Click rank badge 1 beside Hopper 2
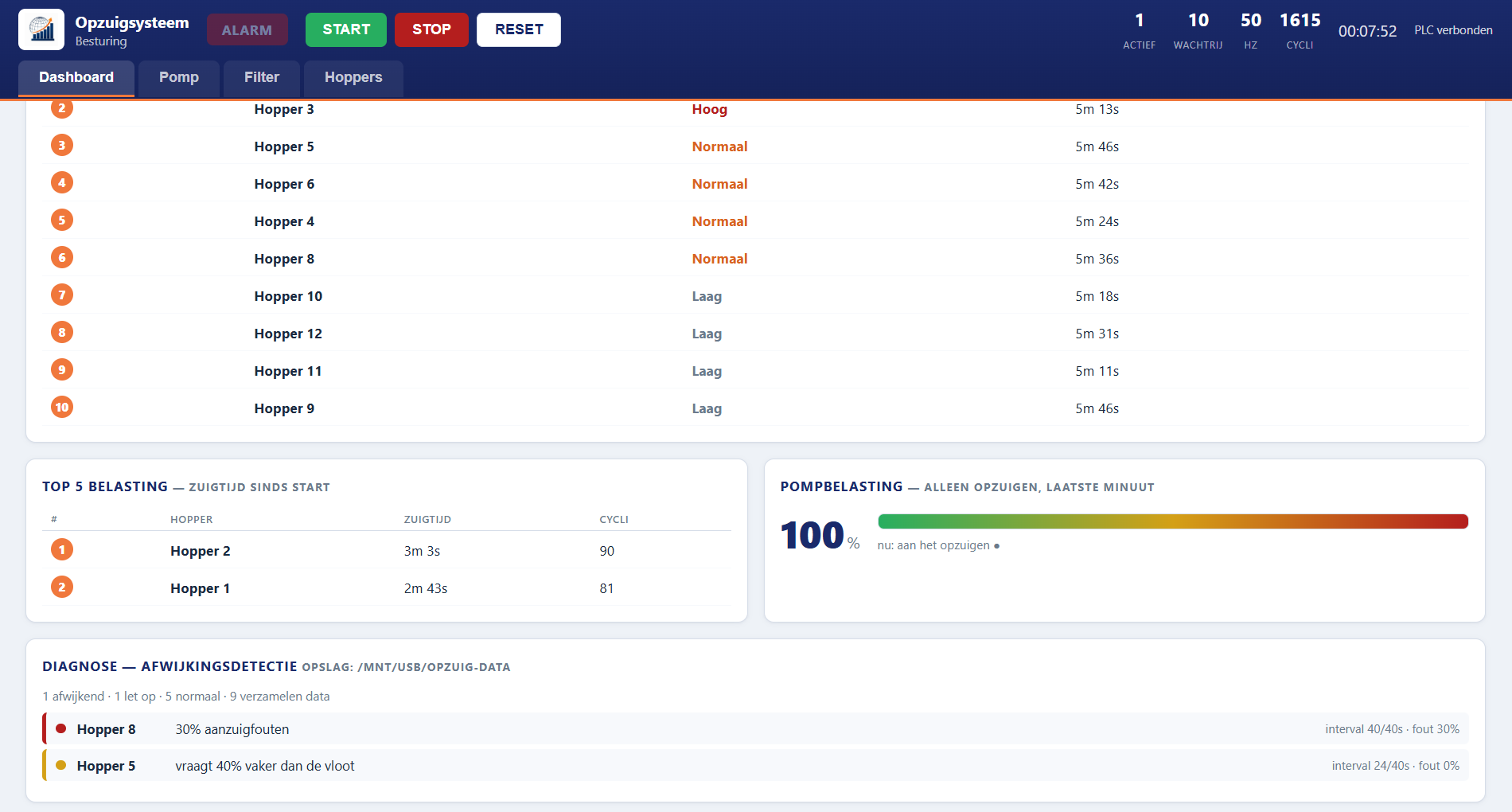 click(x=62, y=549)
